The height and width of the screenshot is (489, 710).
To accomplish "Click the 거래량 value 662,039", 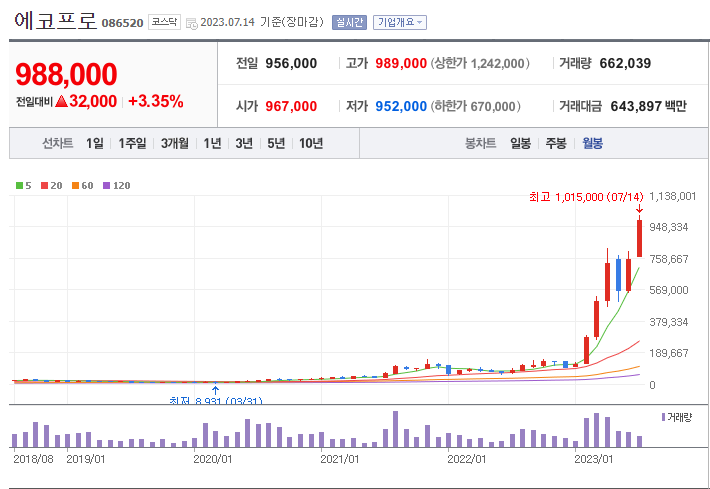I will point(625,63).
